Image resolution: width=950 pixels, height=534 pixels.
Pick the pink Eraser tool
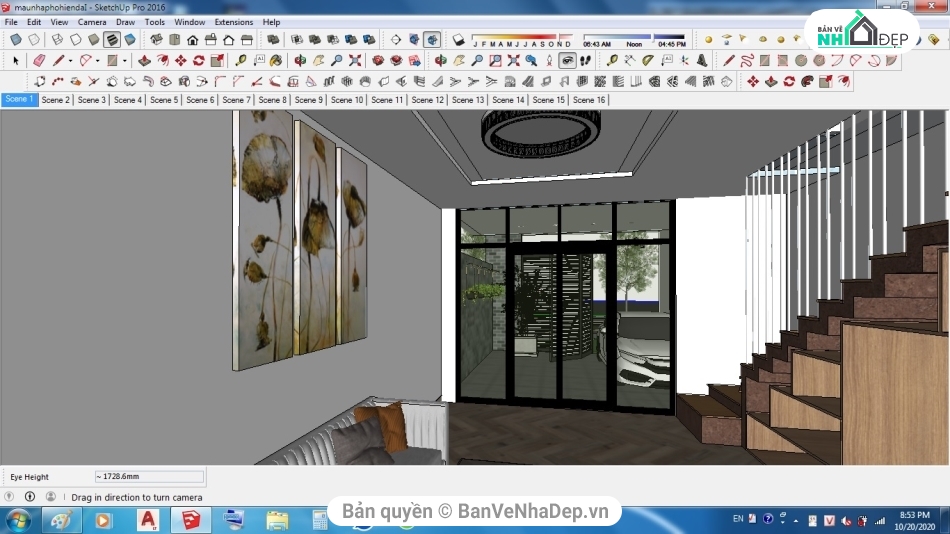(x=39, y=61)
